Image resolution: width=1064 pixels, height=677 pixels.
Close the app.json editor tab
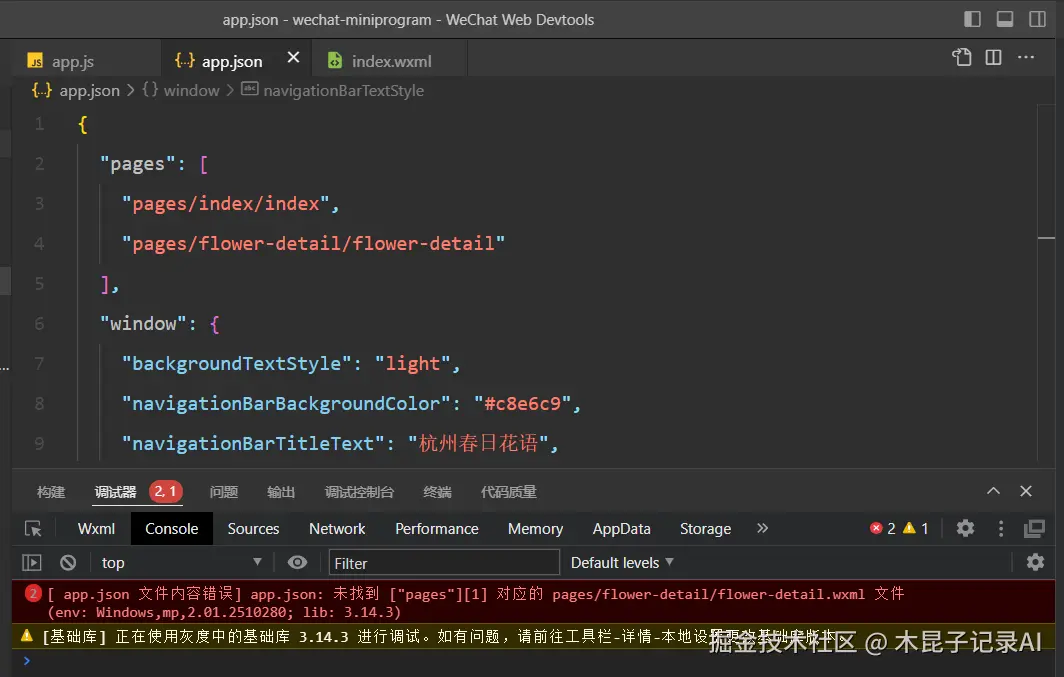click(293, 58)
